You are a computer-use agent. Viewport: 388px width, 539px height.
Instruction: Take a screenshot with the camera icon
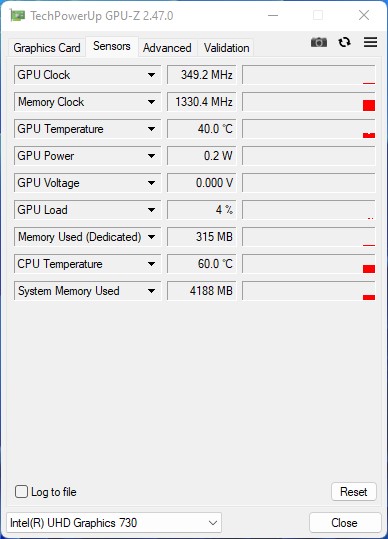pyautogui.click(x=319, y=43)
